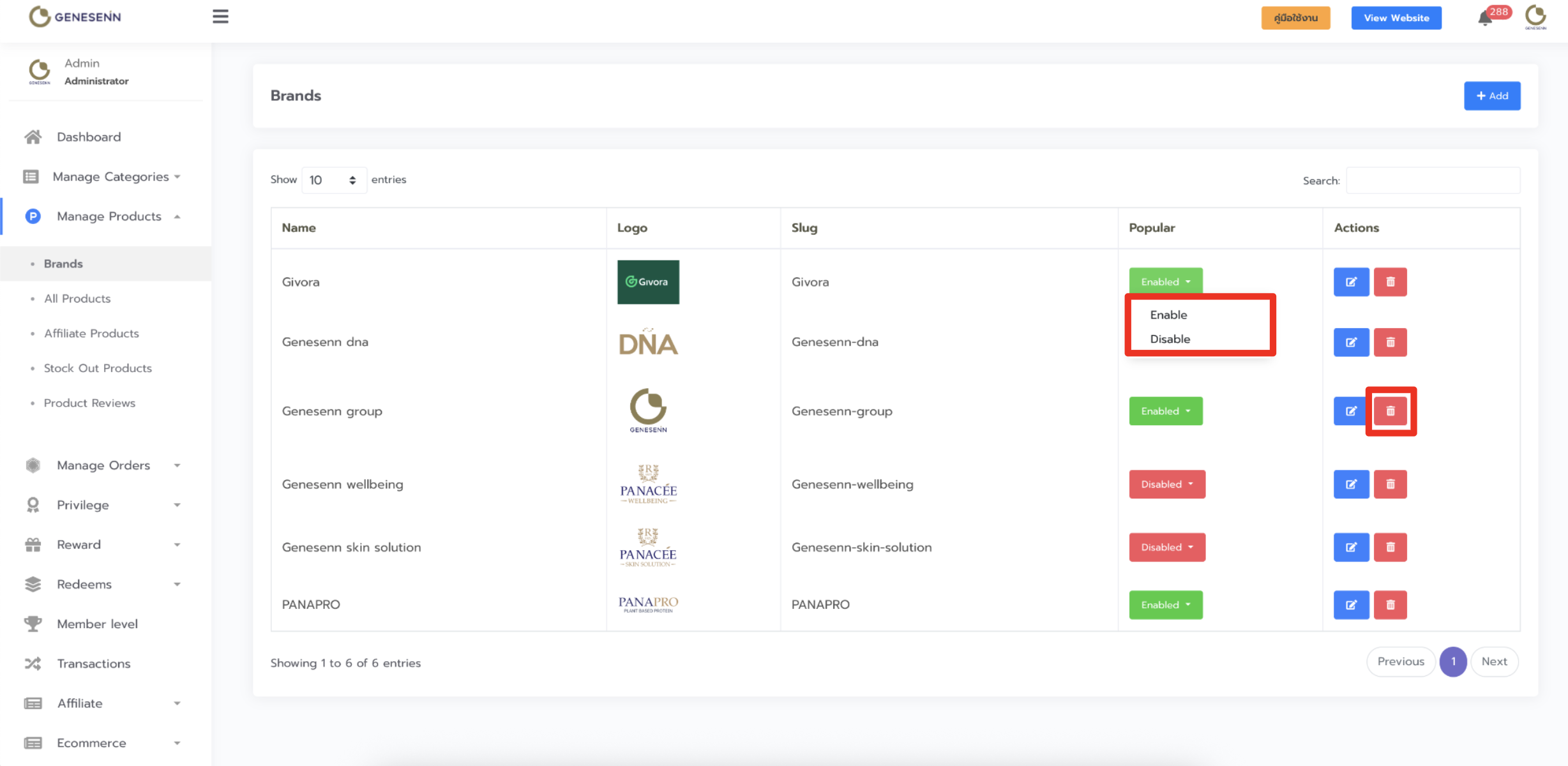
Task: Click the edit icon for PANAPRO
Action: (x=1351, y=605)
